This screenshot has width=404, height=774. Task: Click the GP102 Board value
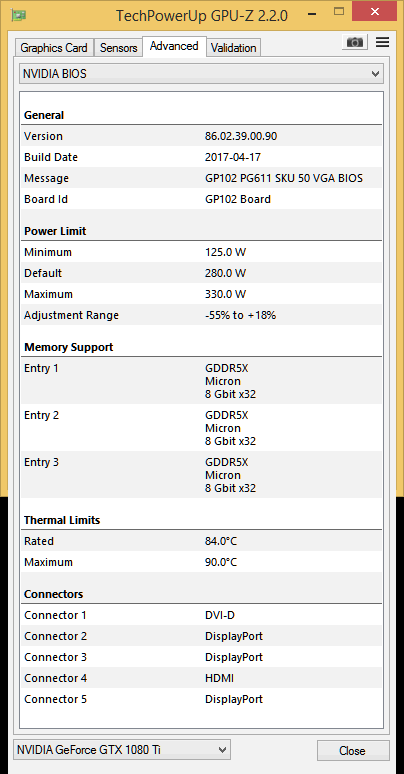pyautogui.click(x=238, y=199)
